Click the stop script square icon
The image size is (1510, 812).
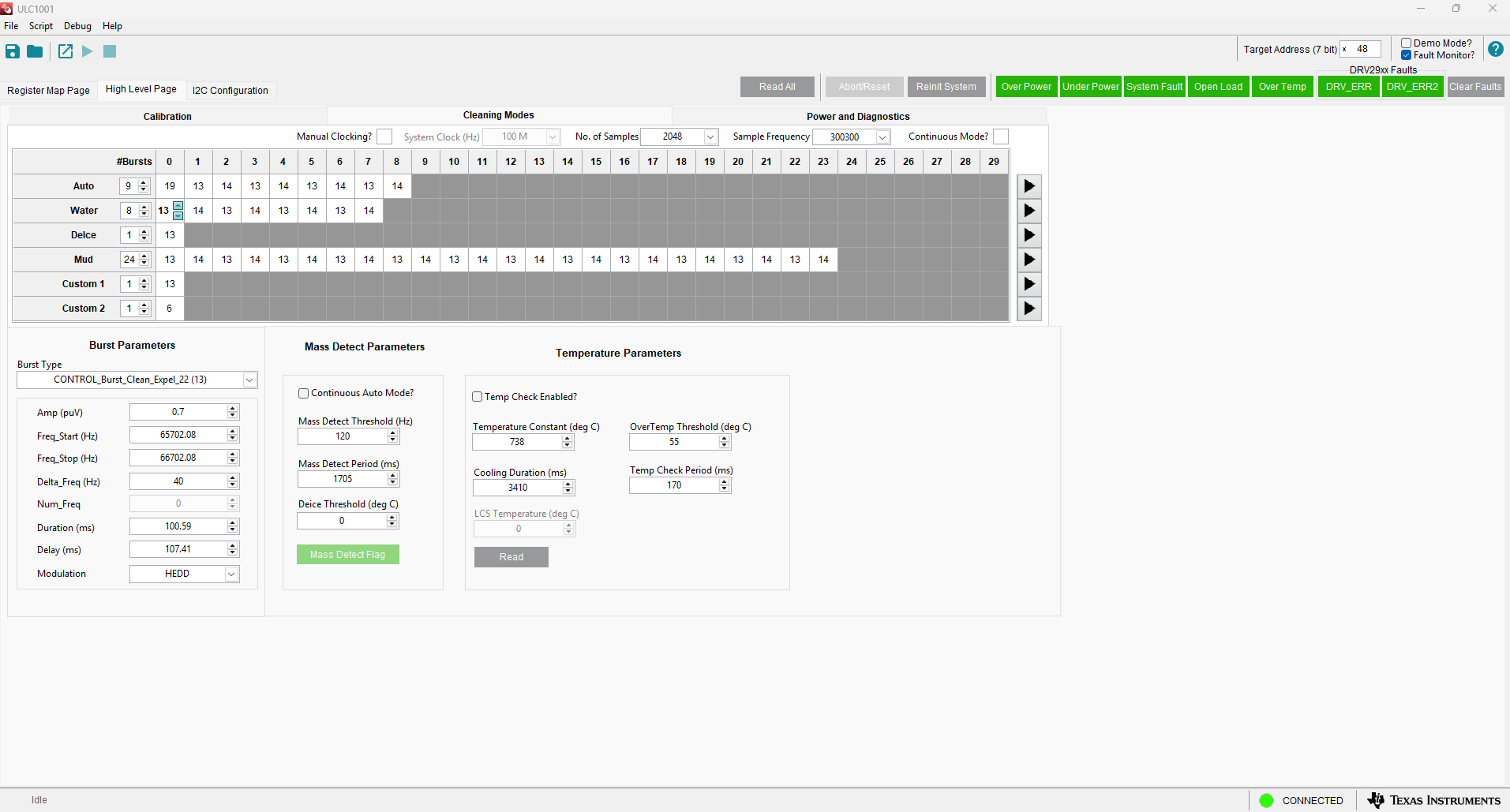[110, 51]
